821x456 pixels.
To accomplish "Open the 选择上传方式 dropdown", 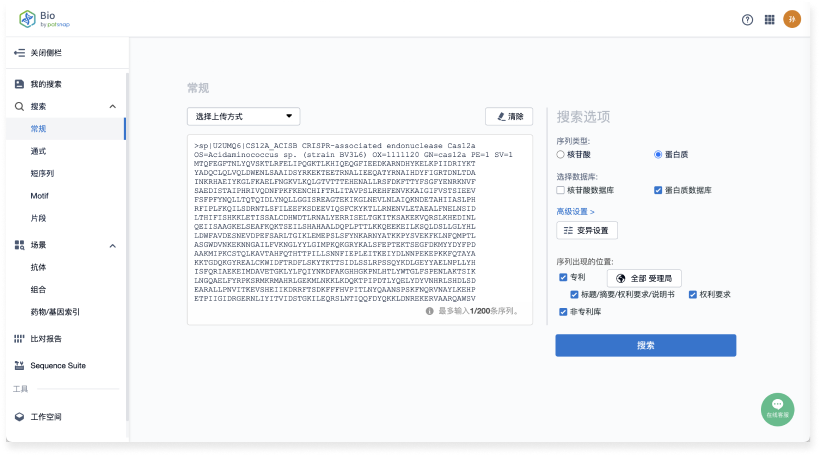I will pyautogui.click(x=243, y=117).
